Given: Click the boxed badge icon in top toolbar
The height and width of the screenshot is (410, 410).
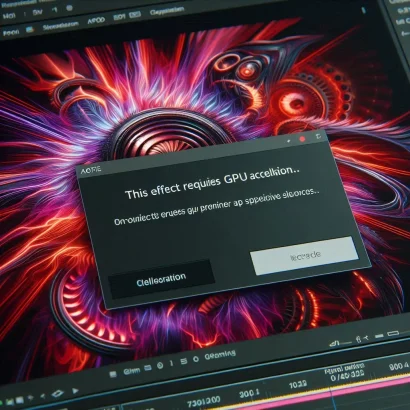Looking at the screenshot, I should pos(135,15).
